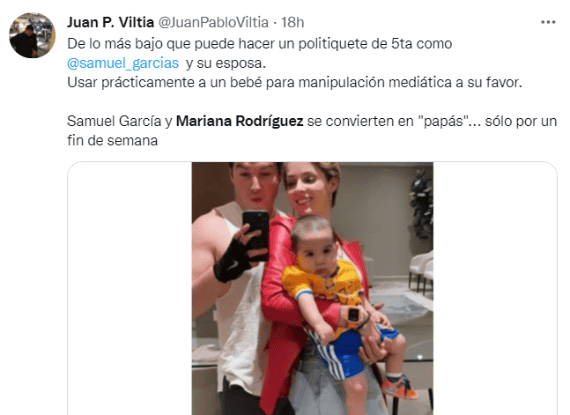Open the @samuel_garcias mention
This screenshot has height=415, width=570.
(x=123, y=63)
